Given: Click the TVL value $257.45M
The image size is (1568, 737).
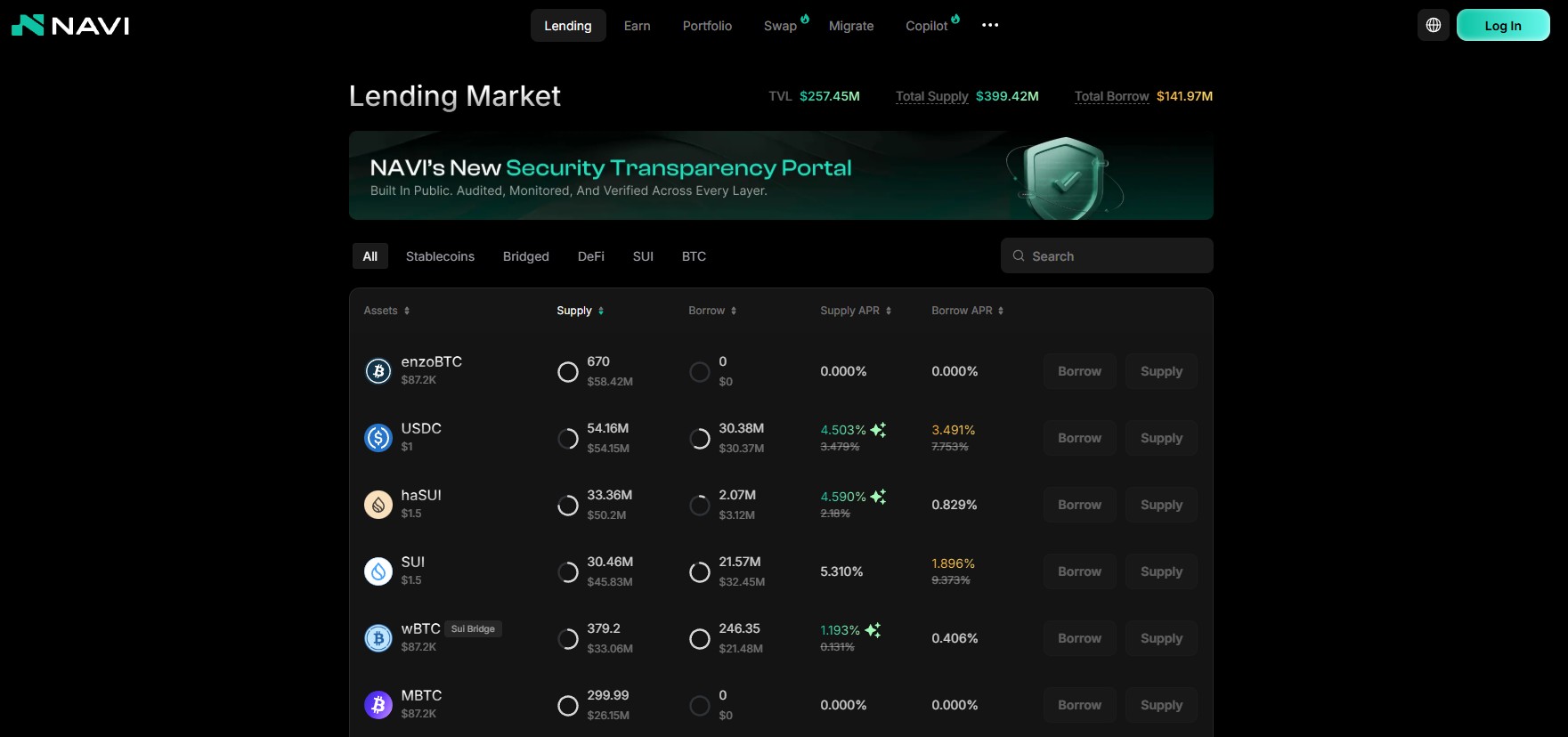Looking at the screenshot, I should pos(830,96).
